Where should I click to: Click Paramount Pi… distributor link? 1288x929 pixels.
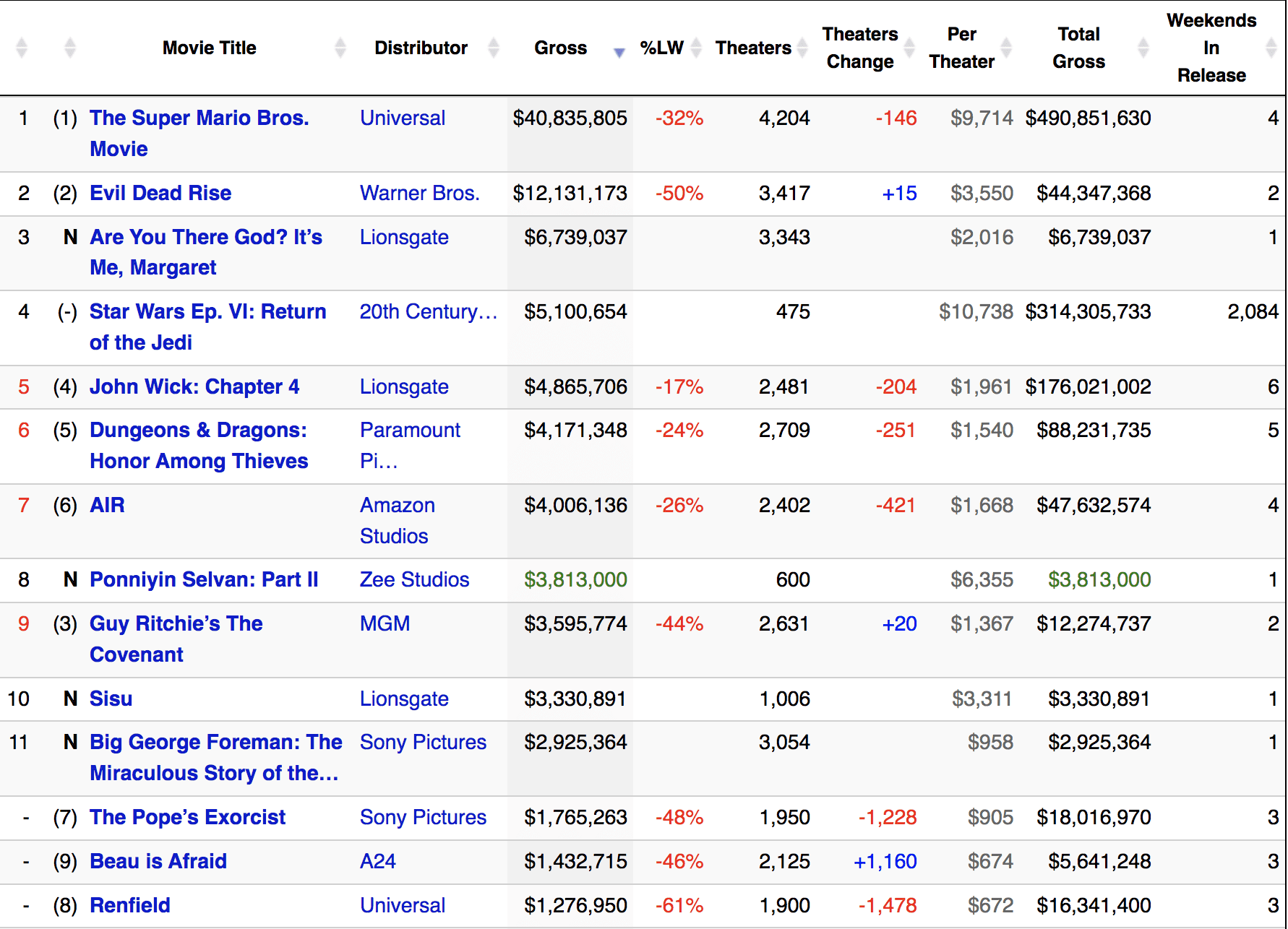click(x=410, y=445)
